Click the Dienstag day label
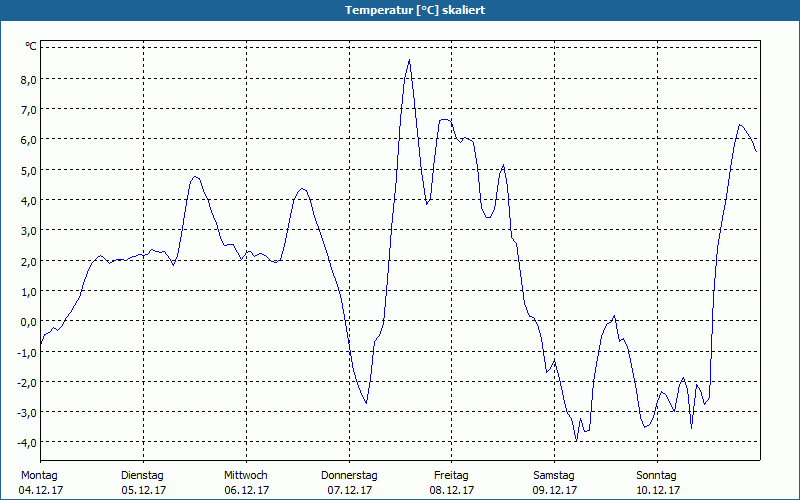The width and height of the screenshot is (800, 500). click(x=142, y=476)
